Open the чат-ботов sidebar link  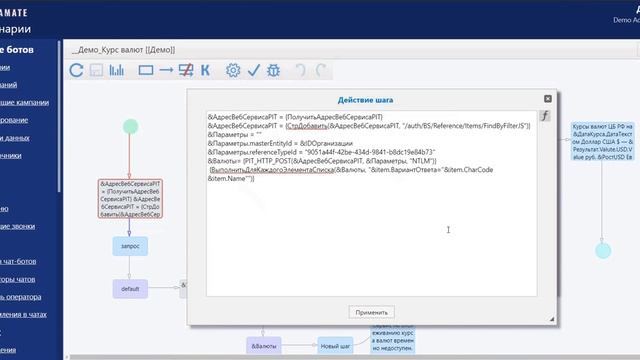pos(18,261)
